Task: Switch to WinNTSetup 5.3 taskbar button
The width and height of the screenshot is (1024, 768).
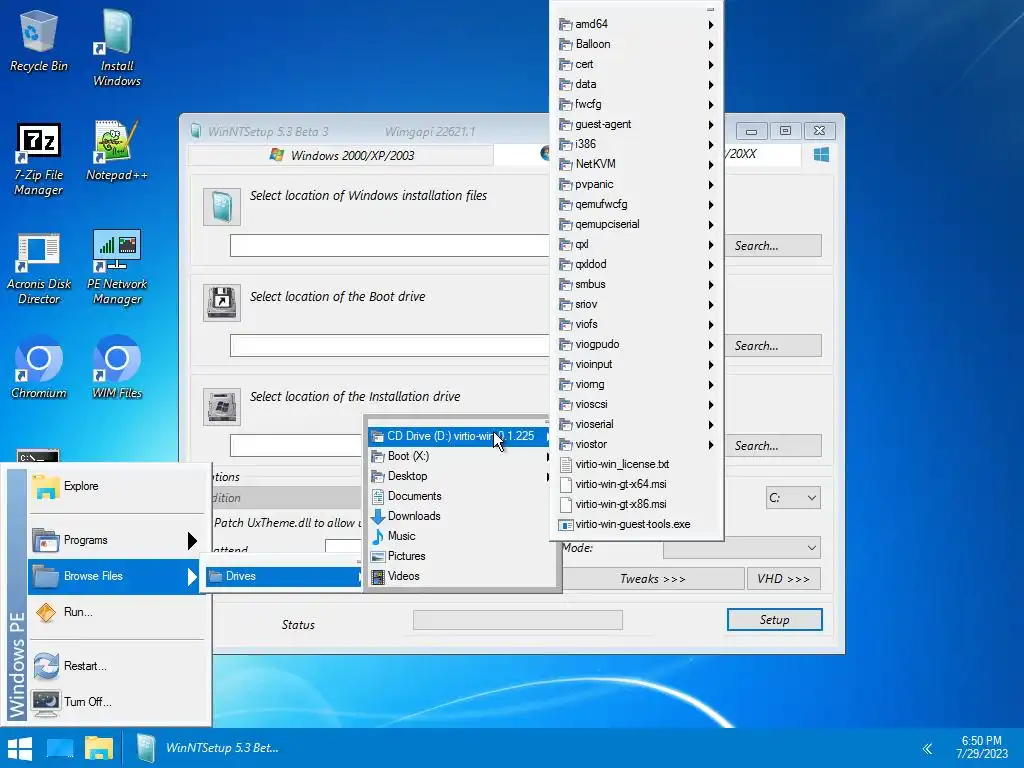Action: 209,748
